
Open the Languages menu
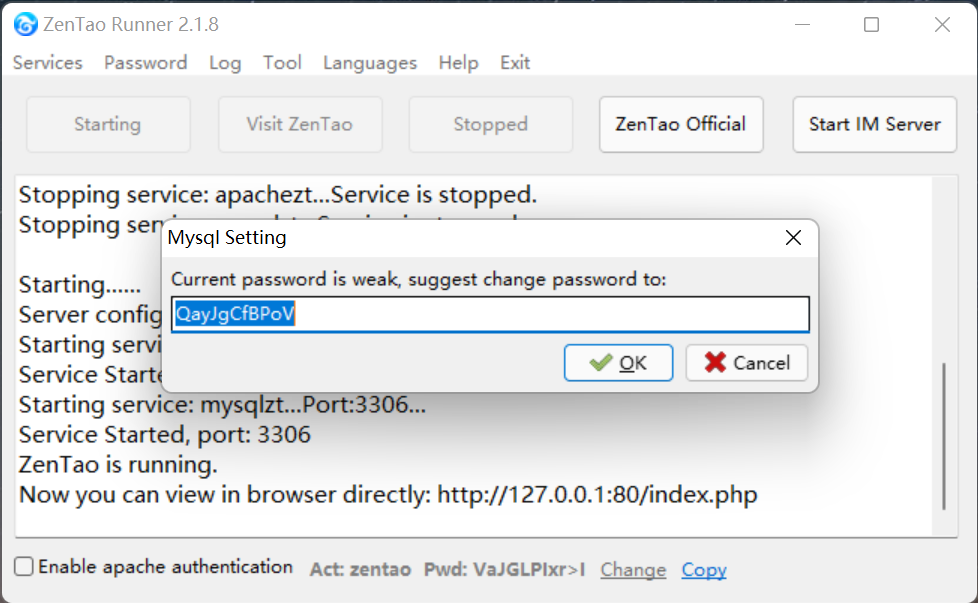pos(370,62)
